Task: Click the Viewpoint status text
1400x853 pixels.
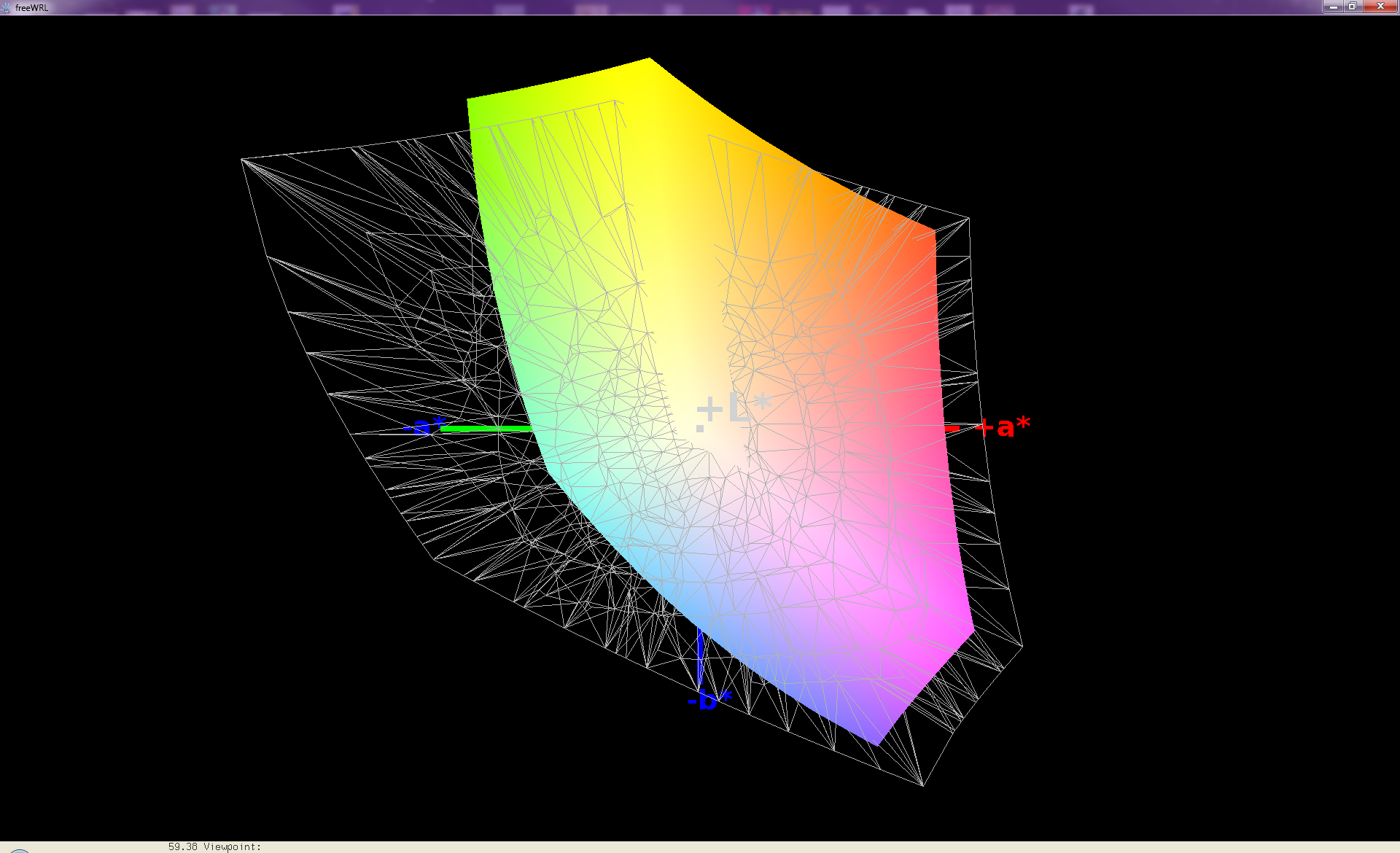Action: (x=232, y=846)
